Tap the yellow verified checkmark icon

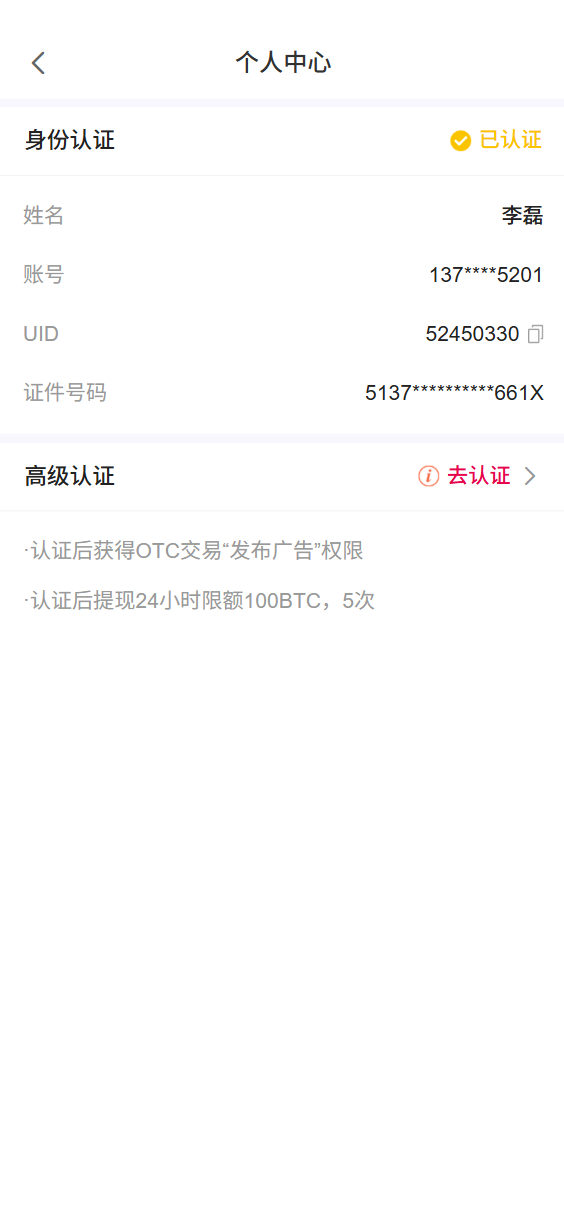(460, 141)
